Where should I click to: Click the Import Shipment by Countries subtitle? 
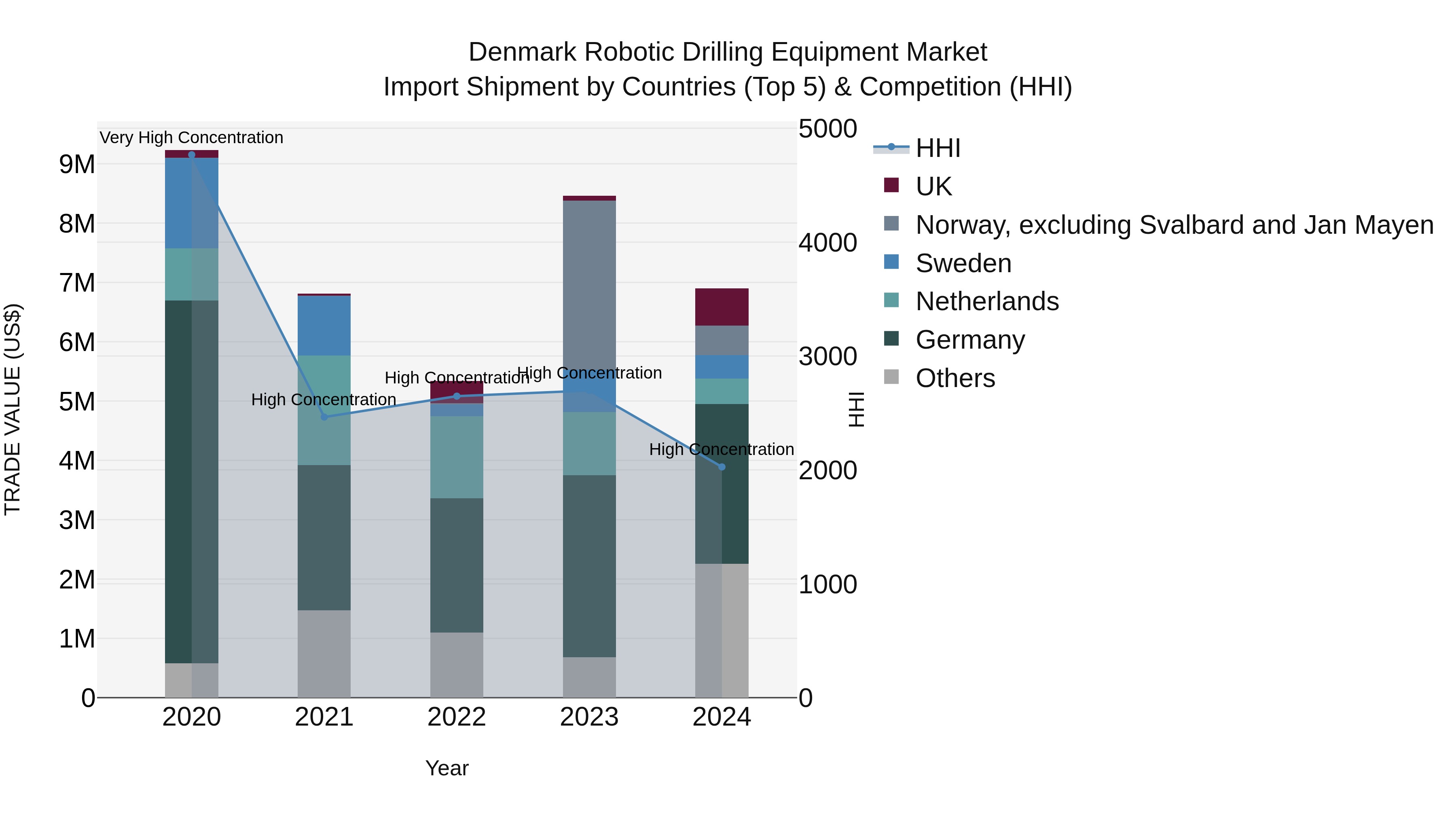tap(728, 87)
